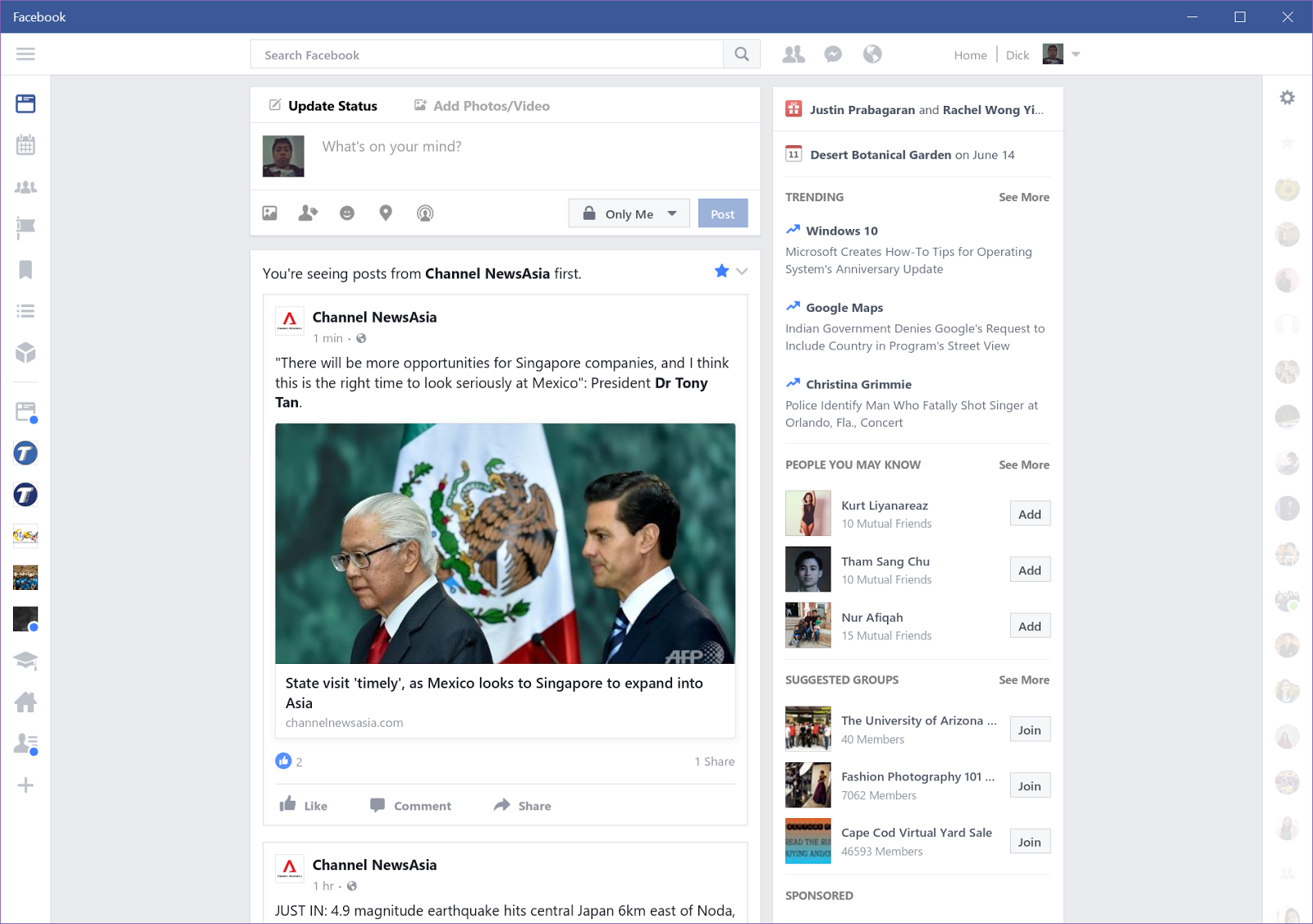
Task: Open Desert Botanical Garden event
Action: [x=881, y=155]
